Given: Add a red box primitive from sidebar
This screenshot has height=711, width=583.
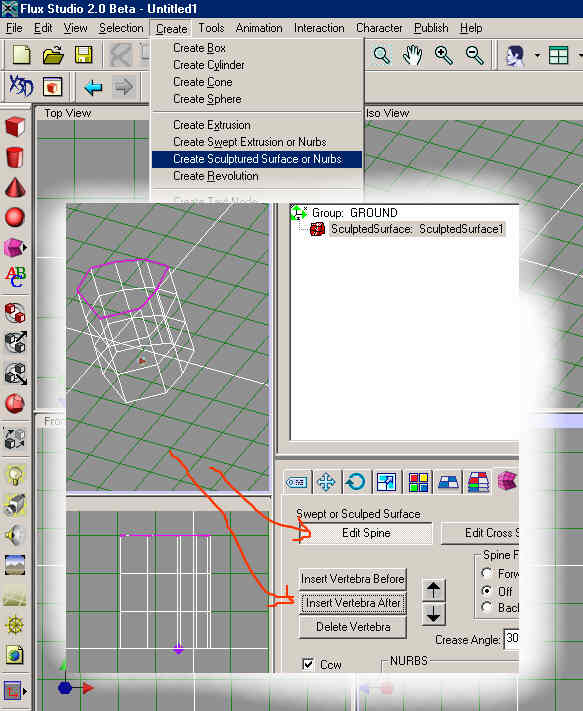Looking at the screenshot, I should click(15, 127).
